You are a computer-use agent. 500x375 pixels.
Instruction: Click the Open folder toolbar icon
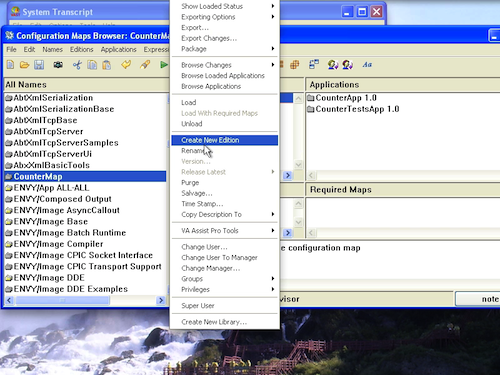pos(24,64)
